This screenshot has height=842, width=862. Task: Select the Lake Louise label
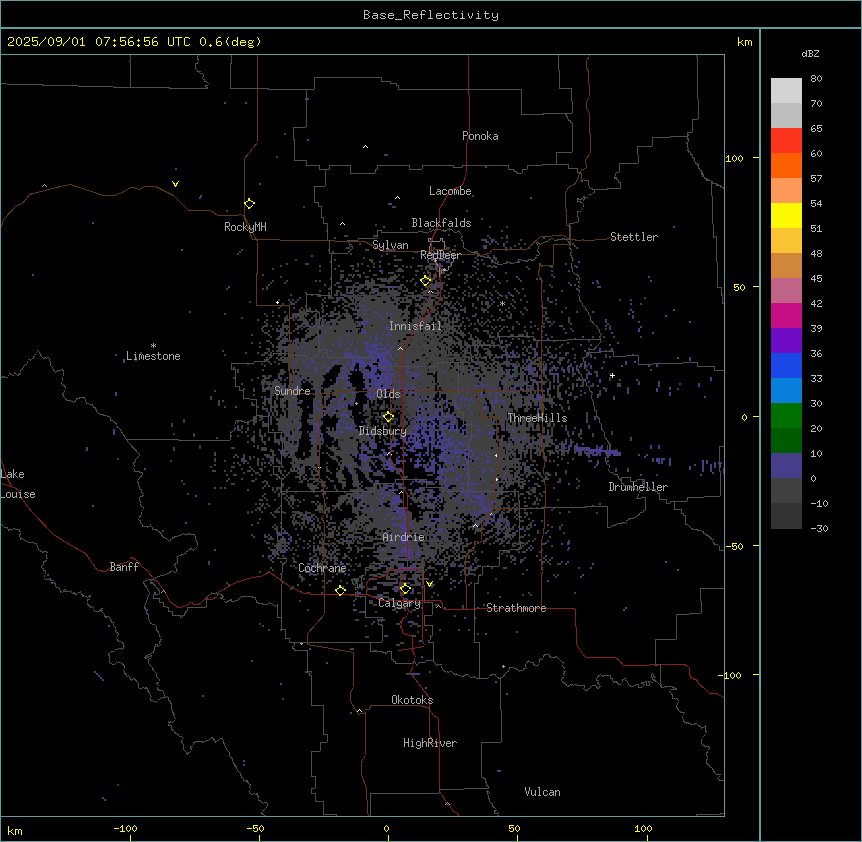(x=18, y=484)
